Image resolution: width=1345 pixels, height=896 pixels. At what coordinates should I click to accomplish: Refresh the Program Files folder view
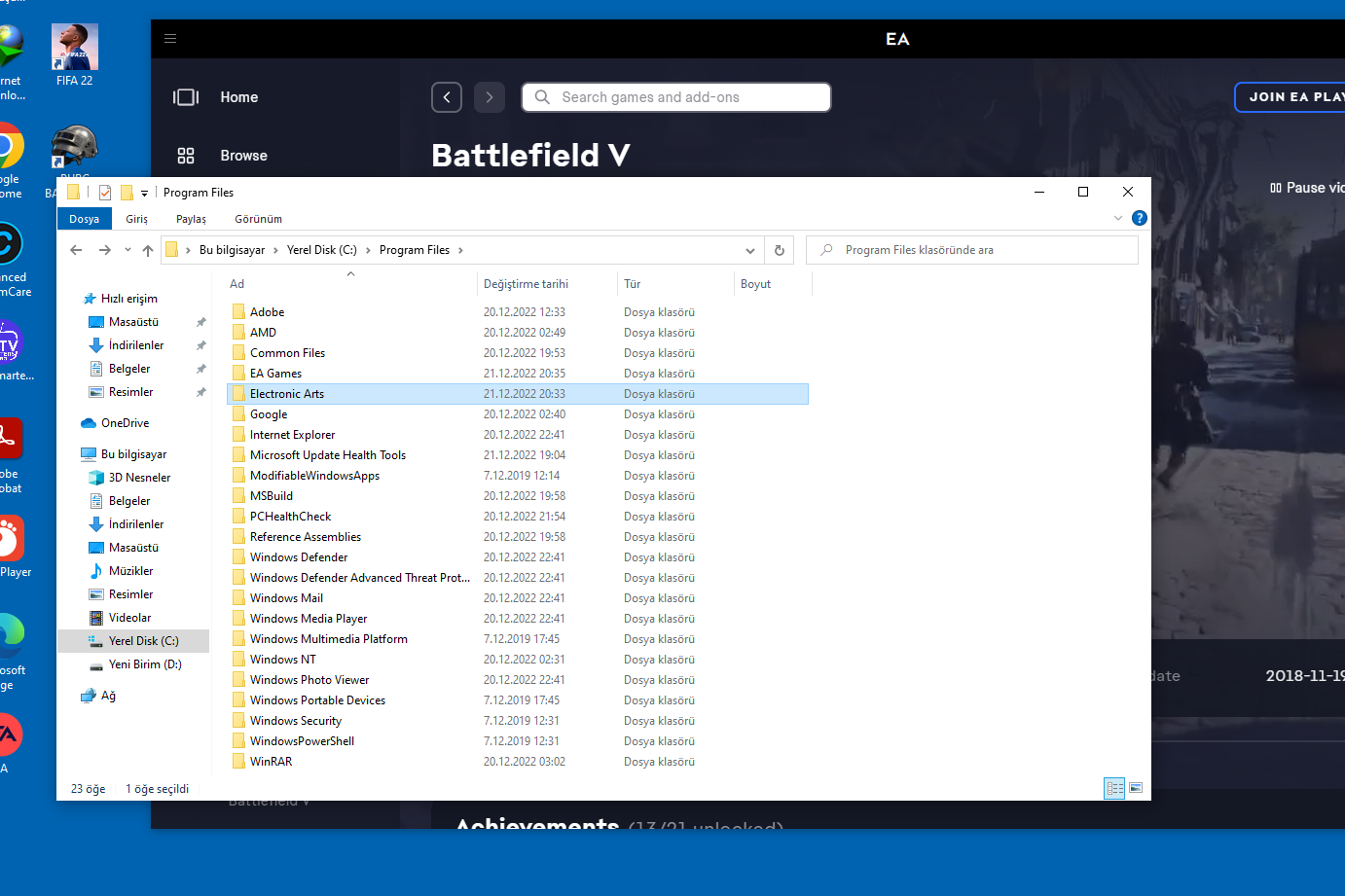[x=779, y=250]
